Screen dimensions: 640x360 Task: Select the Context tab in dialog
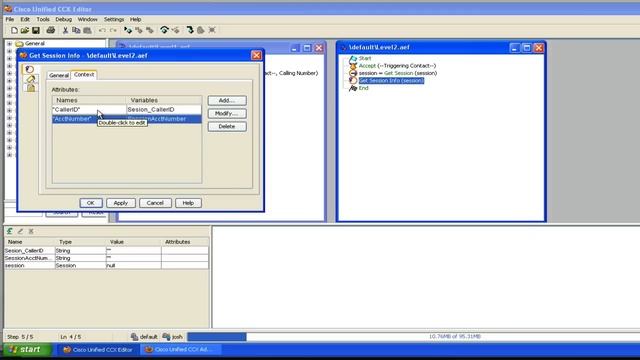[84, 75]
